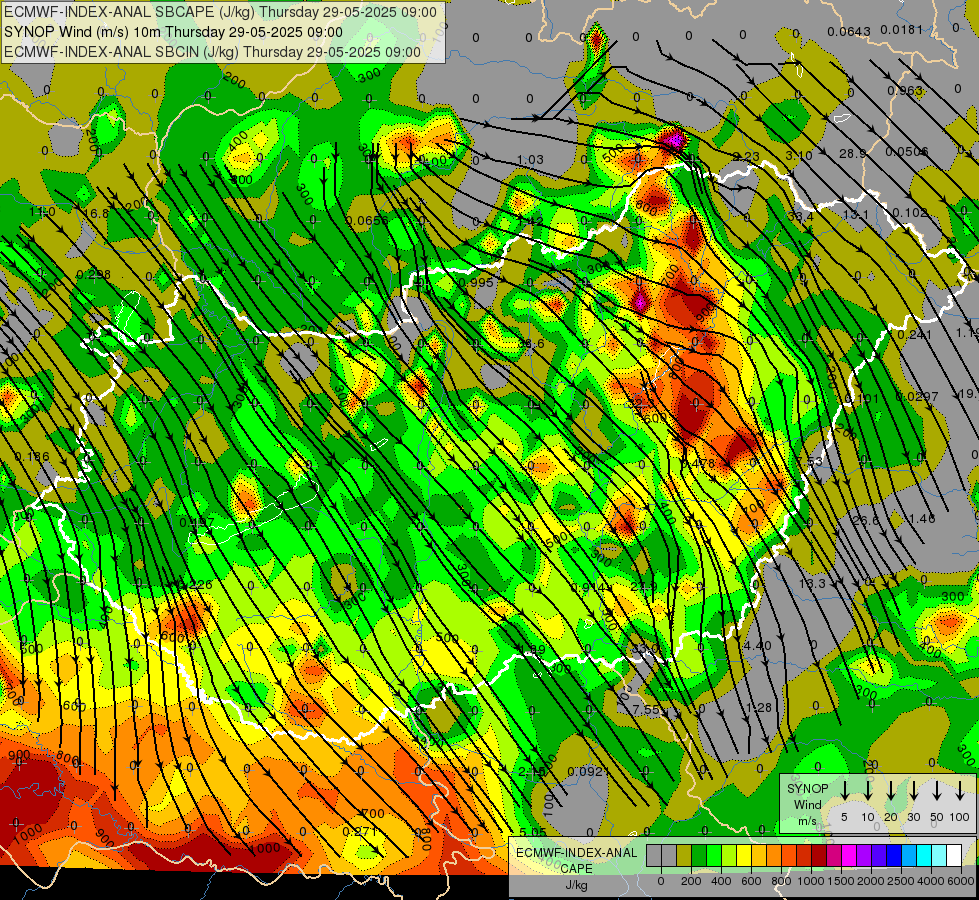Image resolution: width=979 pixels, height=900 pixels.
Task: Pick the white swatch at legend's end
Action: 955,855
